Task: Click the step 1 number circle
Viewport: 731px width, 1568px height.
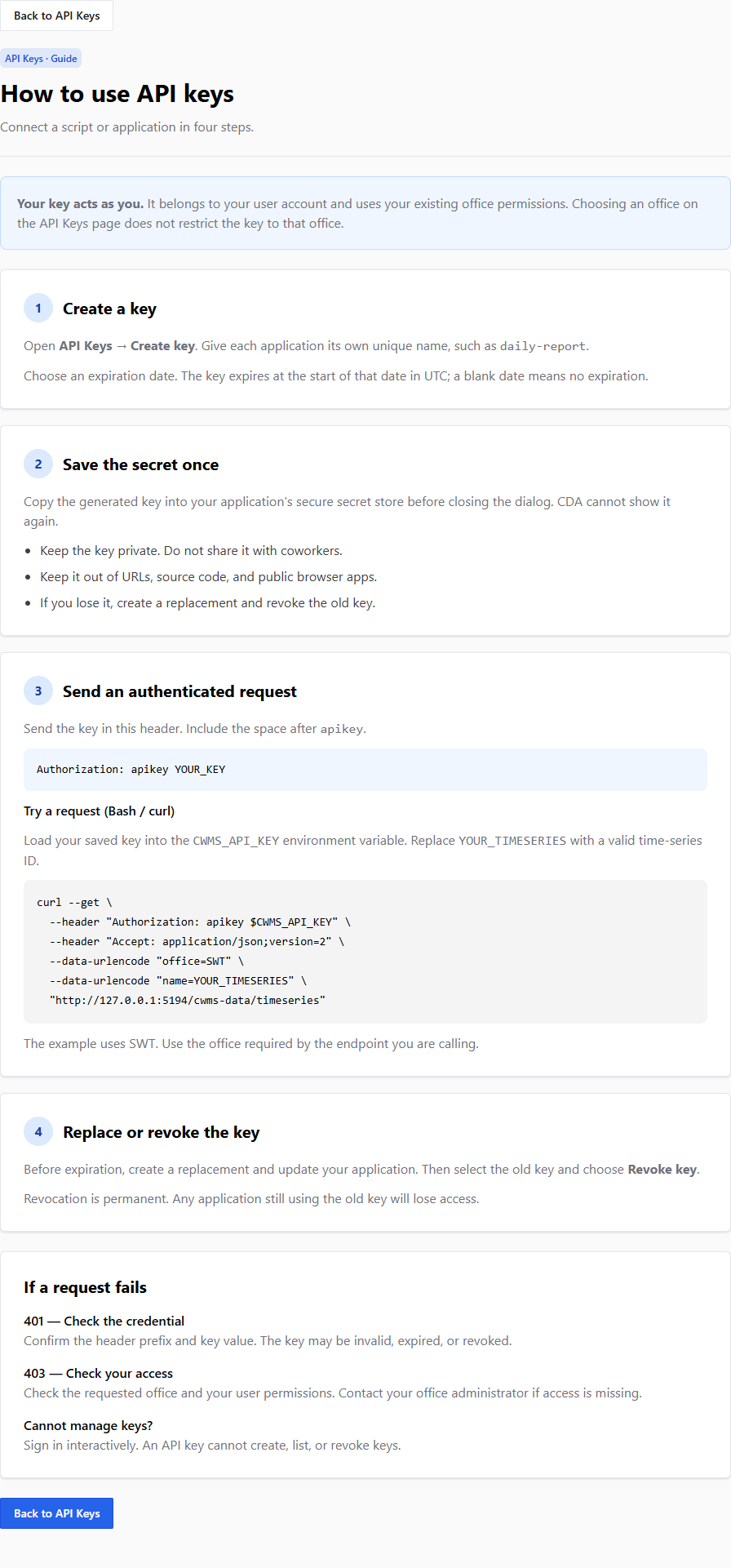Action: coord(38,309)
